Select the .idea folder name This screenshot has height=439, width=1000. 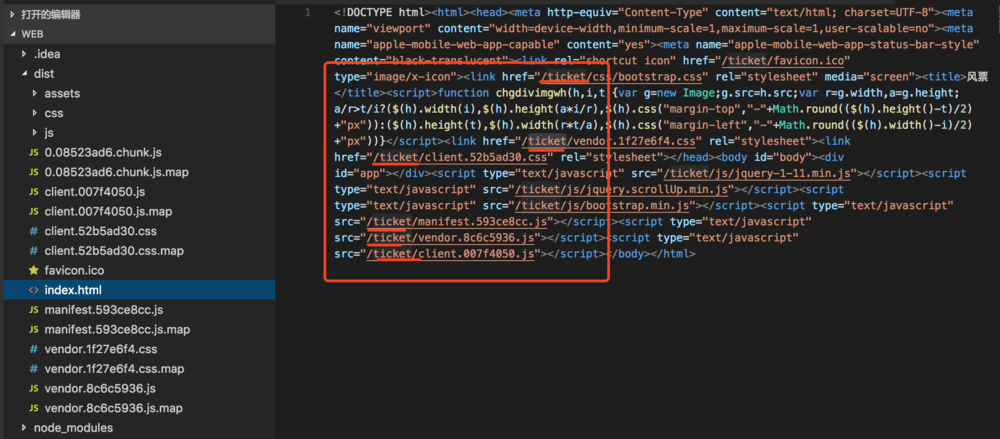pyautogui.click(x=47, y=54)
